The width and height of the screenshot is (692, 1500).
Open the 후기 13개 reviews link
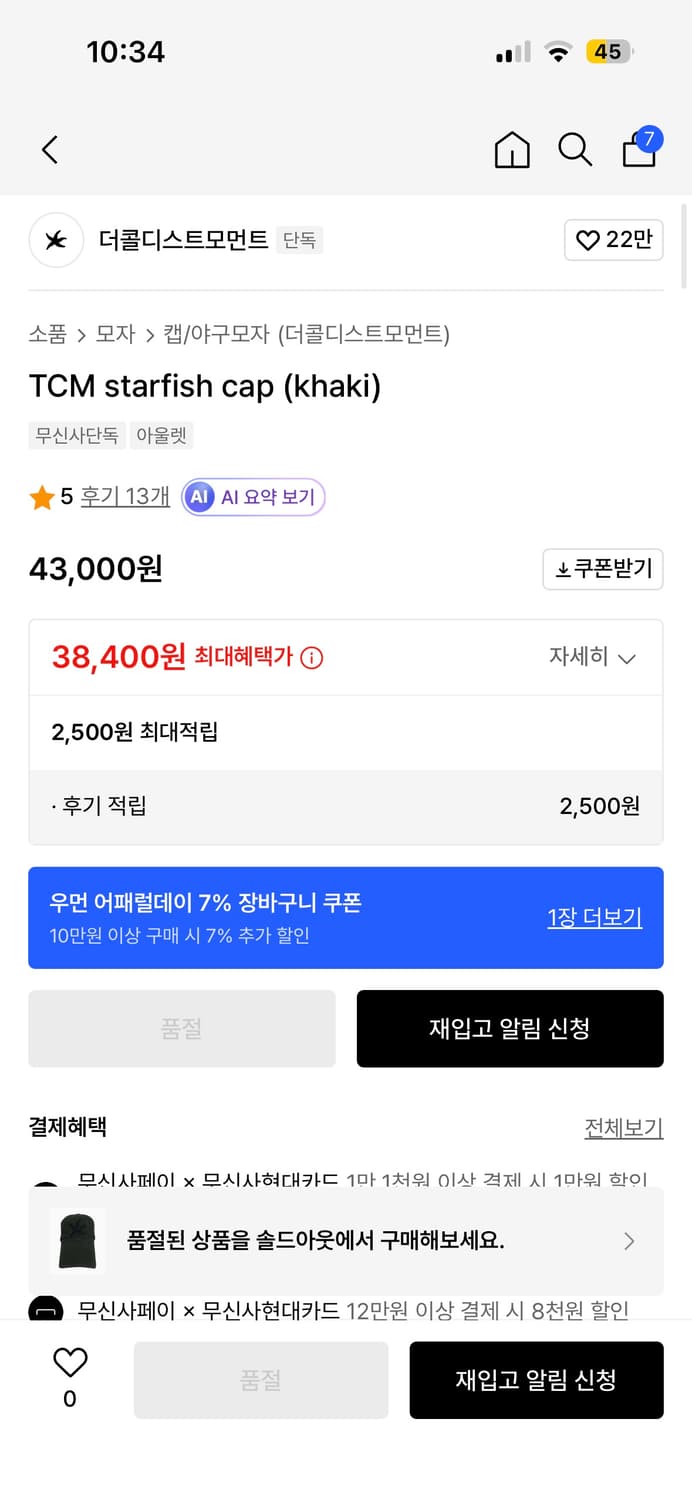pos(124,497)
